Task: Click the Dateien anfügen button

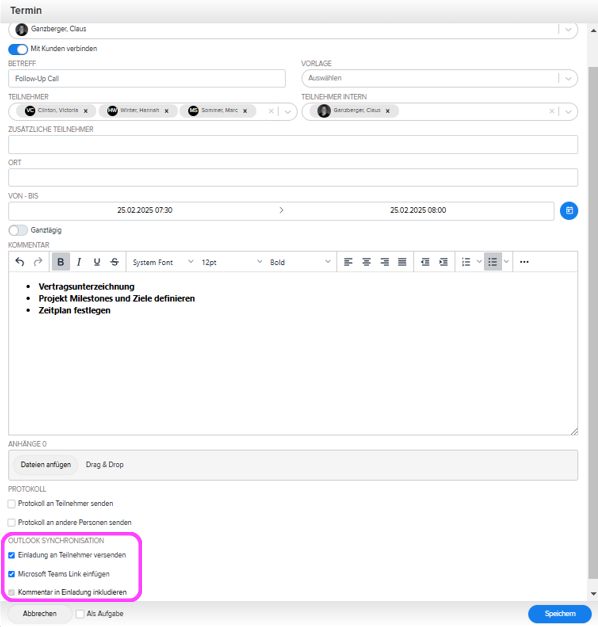Action: pos(46,465)
